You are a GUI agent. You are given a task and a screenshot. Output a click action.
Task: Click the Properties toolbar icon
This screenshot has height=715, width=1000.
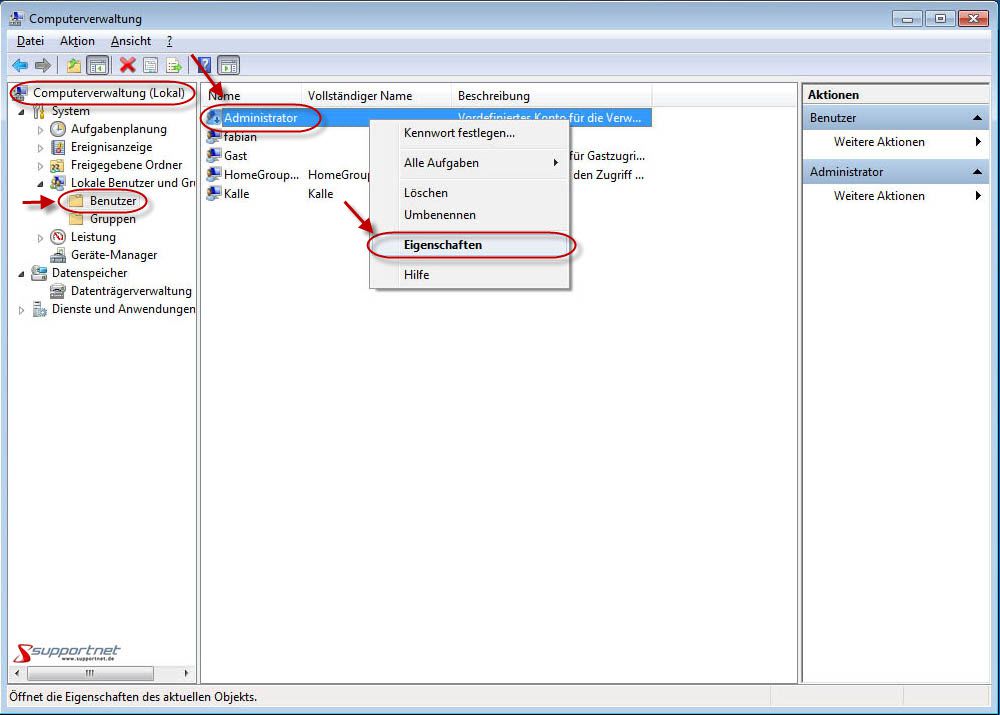point(150,65)
